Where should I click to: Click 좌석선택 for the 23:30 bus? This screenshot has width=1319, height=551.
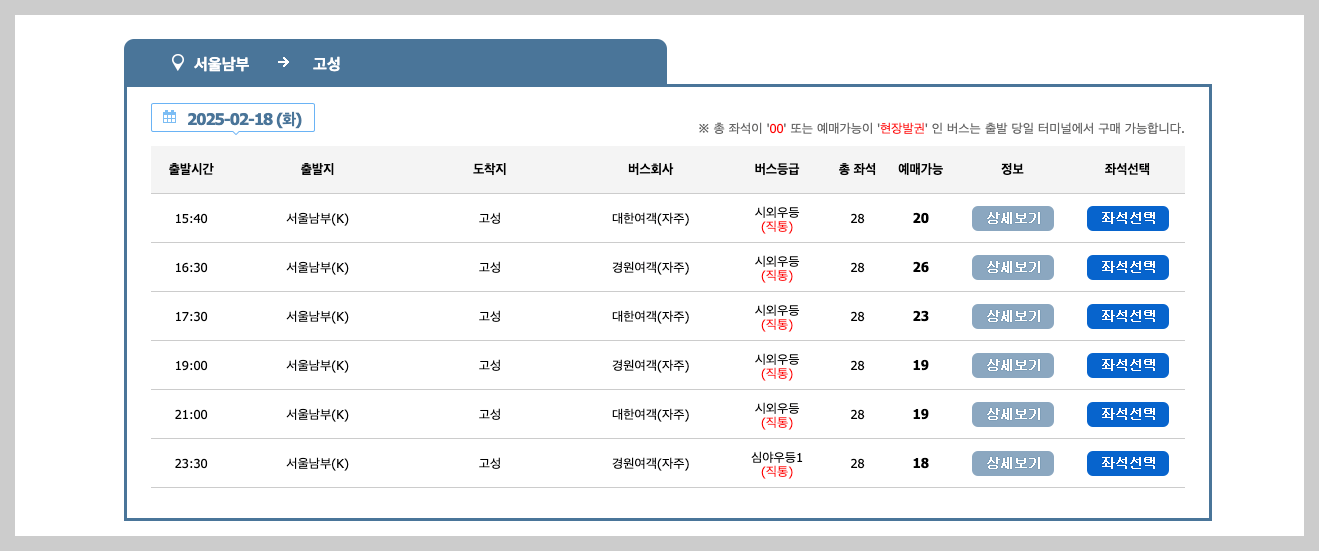coord(1128,463)
